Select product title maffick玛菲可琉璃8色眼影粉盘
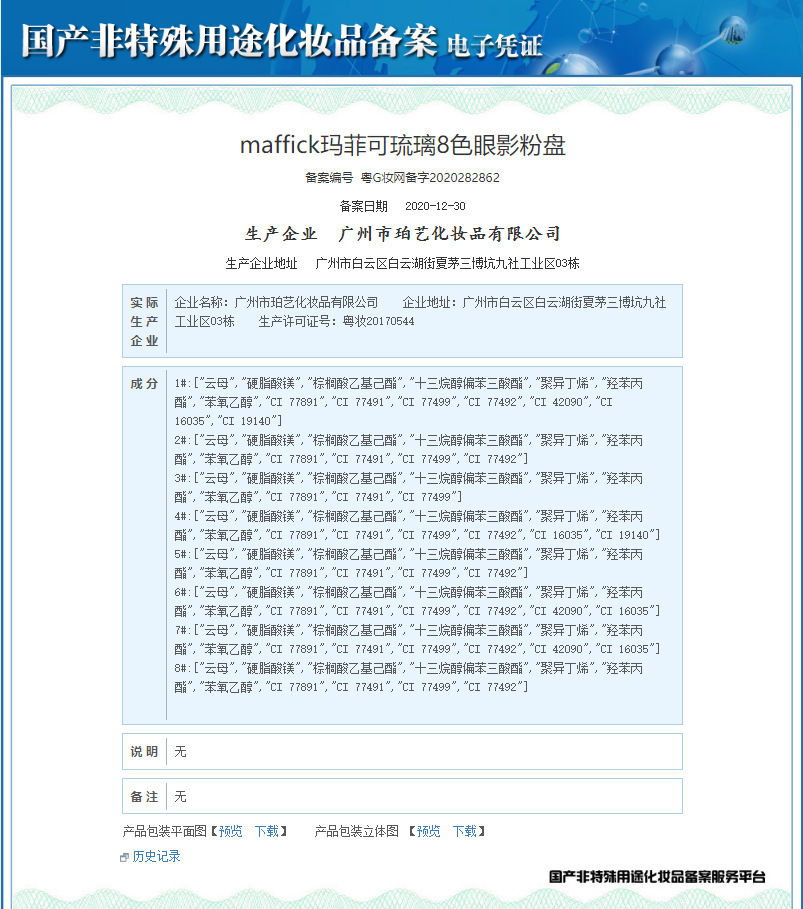This screenshot has width=803, height=909. click(x=402, y=146)
